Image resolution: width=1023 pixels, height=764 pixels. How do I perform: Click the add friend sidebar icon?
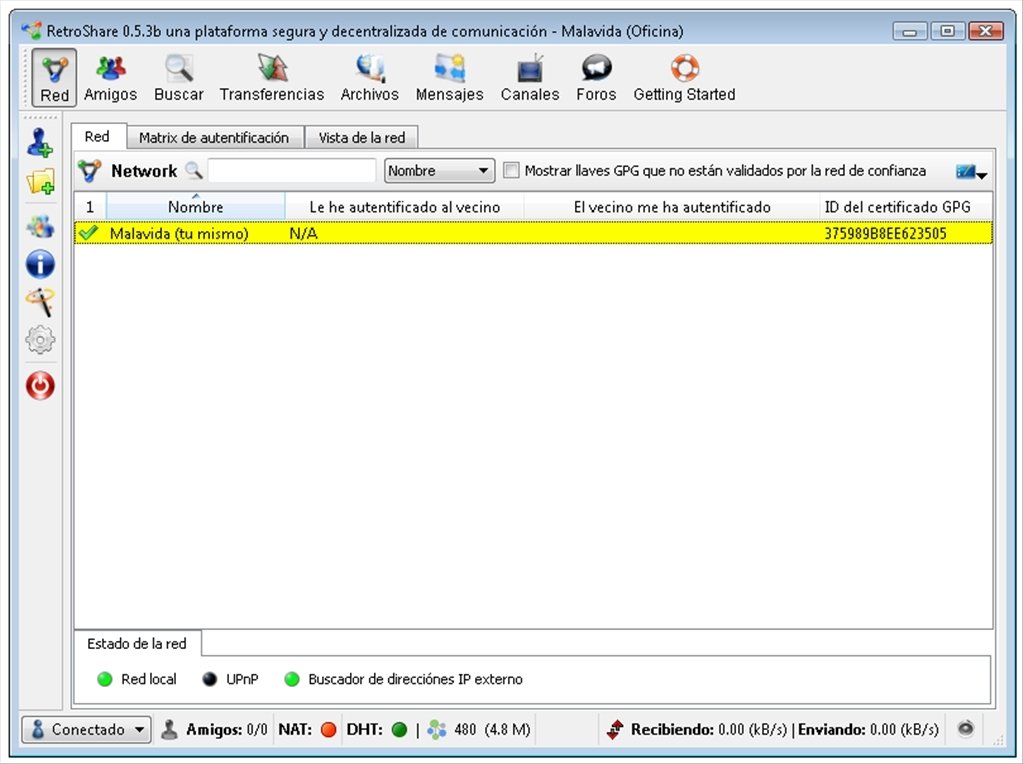tap(40, 142)
